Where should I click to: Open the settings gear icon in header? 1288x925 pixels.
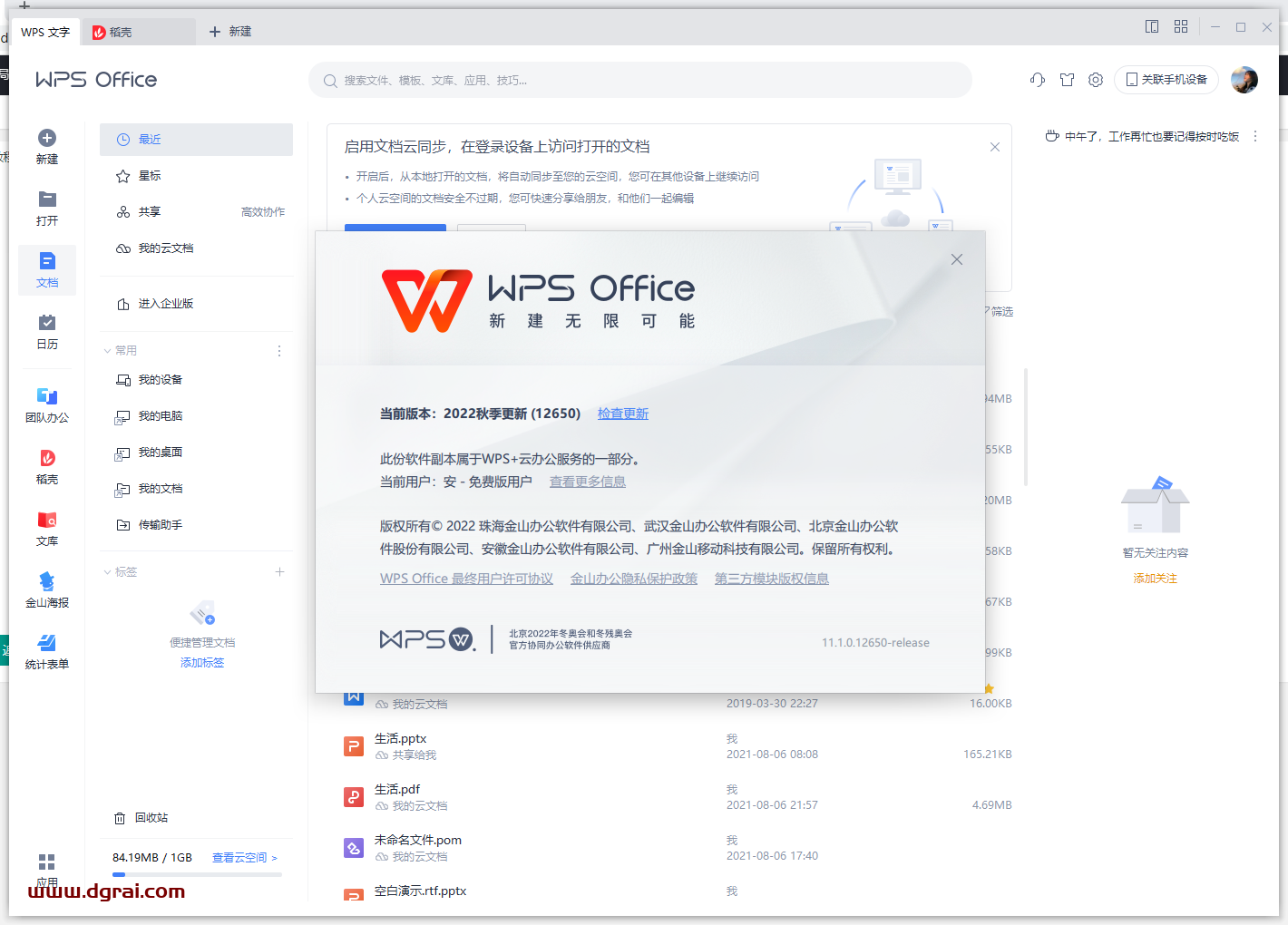click(1096, 80)
